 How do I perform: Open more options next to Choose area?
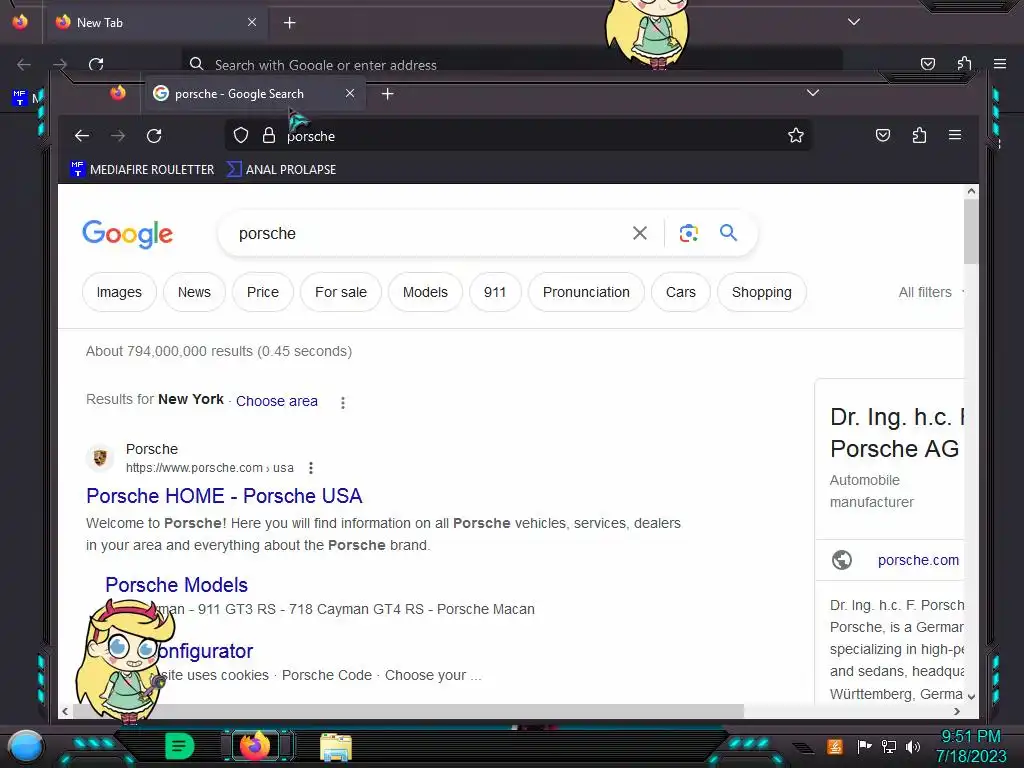[x=343, y=402]
